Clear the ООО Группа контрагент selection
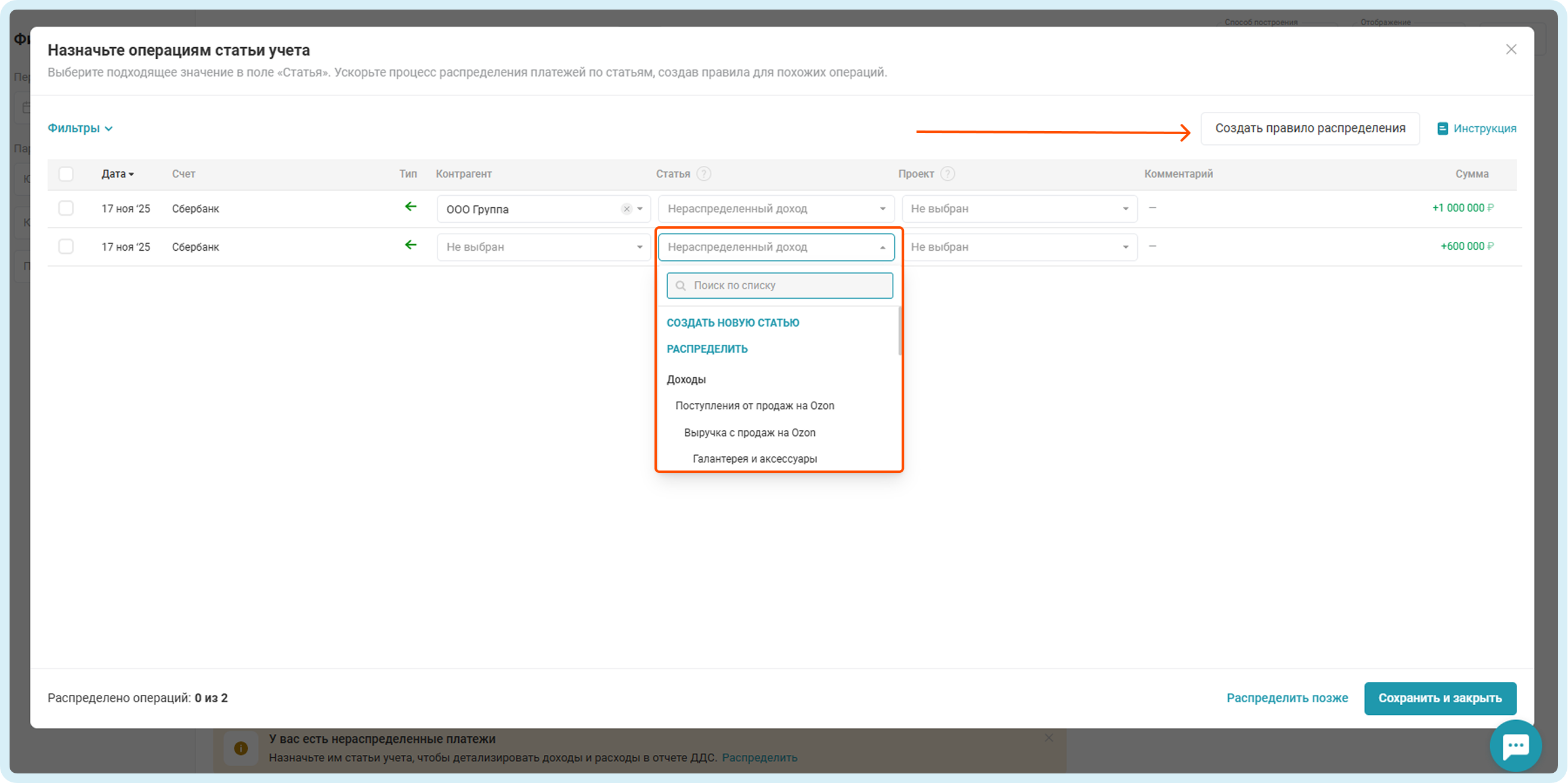The image size is (1568, 783). click(x=626, y=209)
